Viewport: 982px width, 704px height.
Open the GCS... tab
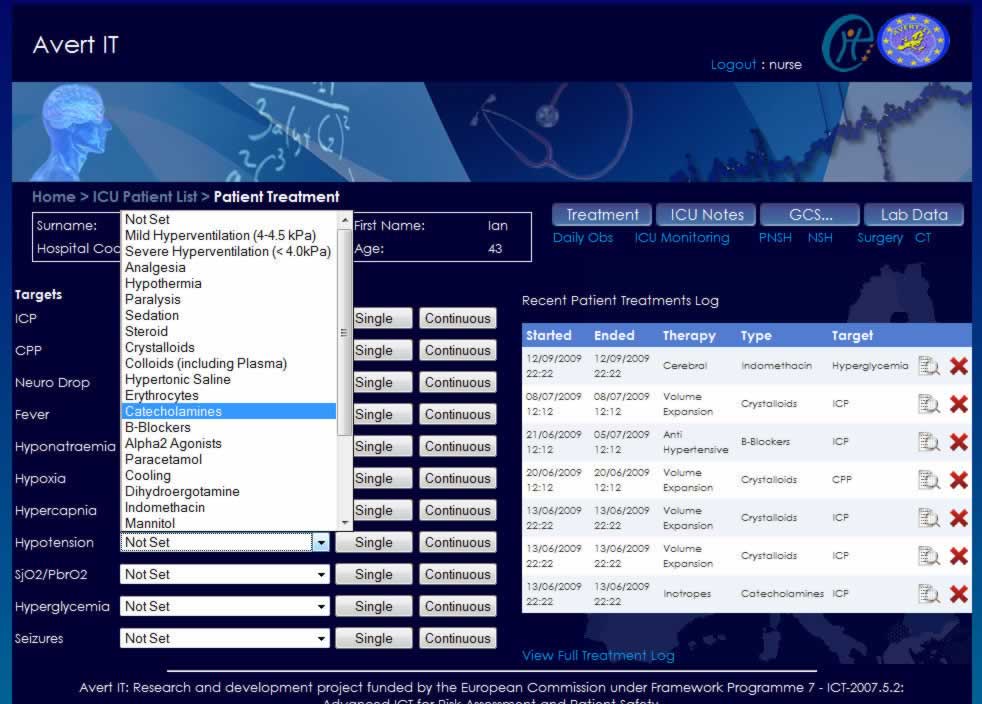pos(810,215)
